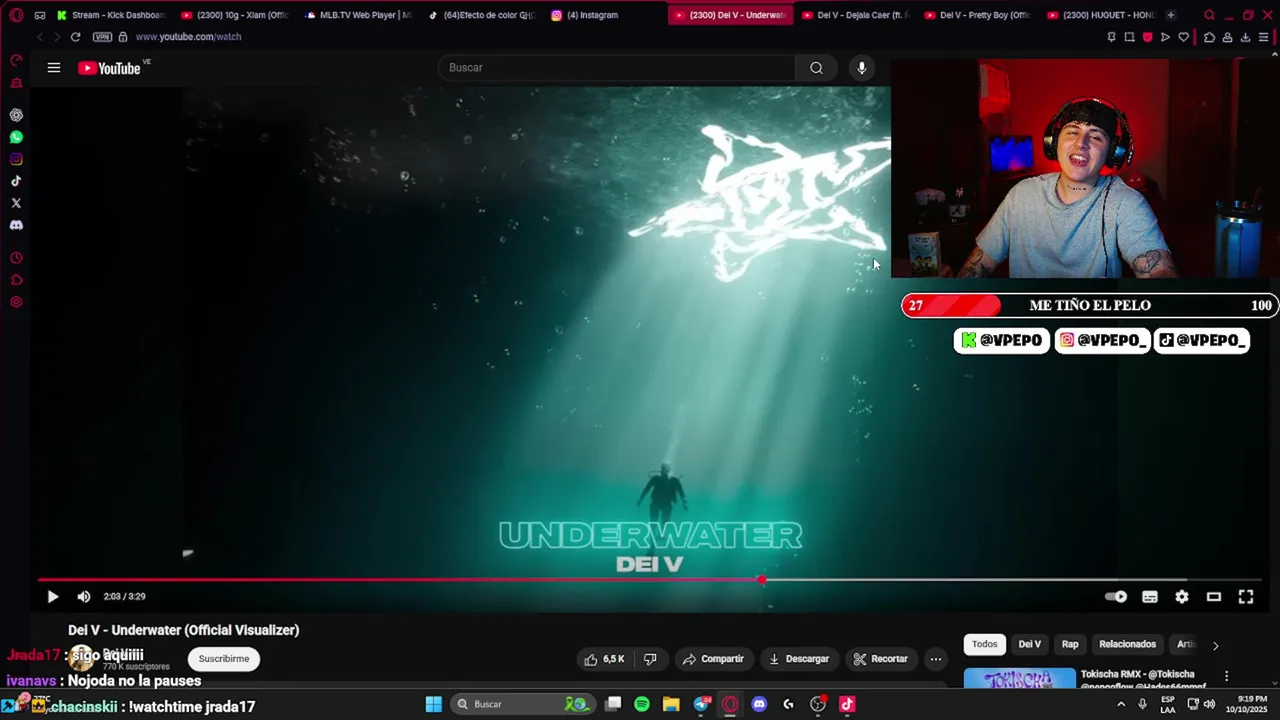Open browser downloads arrow icon
1280x720 pixels.
(1245, 37)
